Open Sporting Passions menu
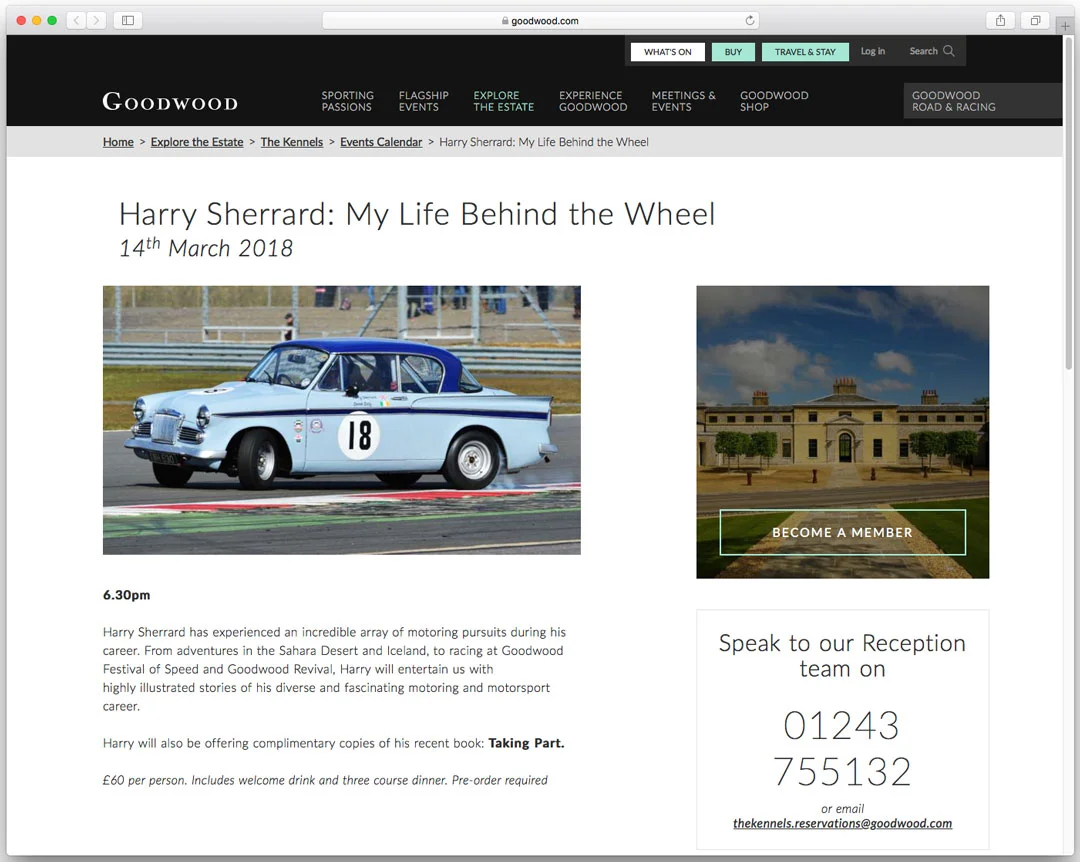Image resolution: width=1080 pixels, height=862 pixels. pyautogui.click(x=347, y=101)
